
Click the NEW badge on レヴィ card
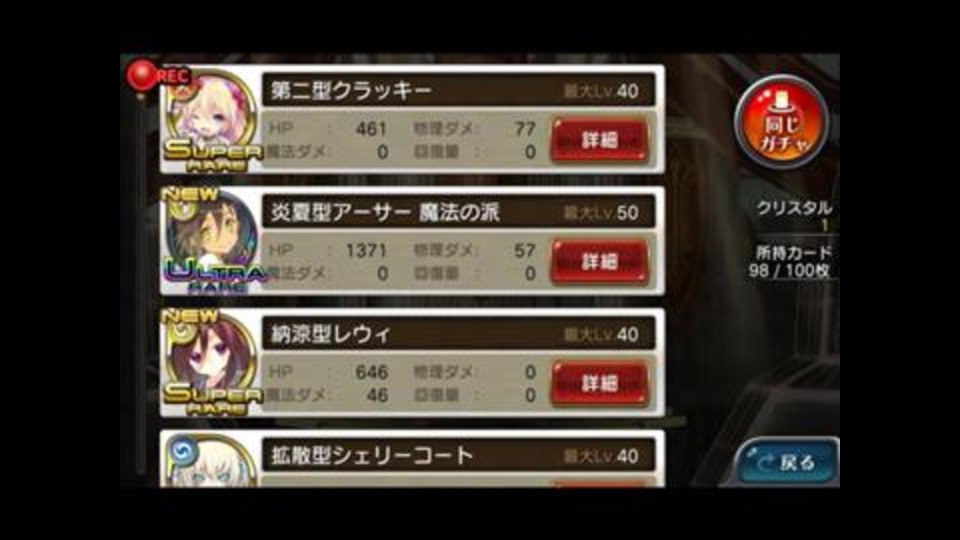click(190, 317)
